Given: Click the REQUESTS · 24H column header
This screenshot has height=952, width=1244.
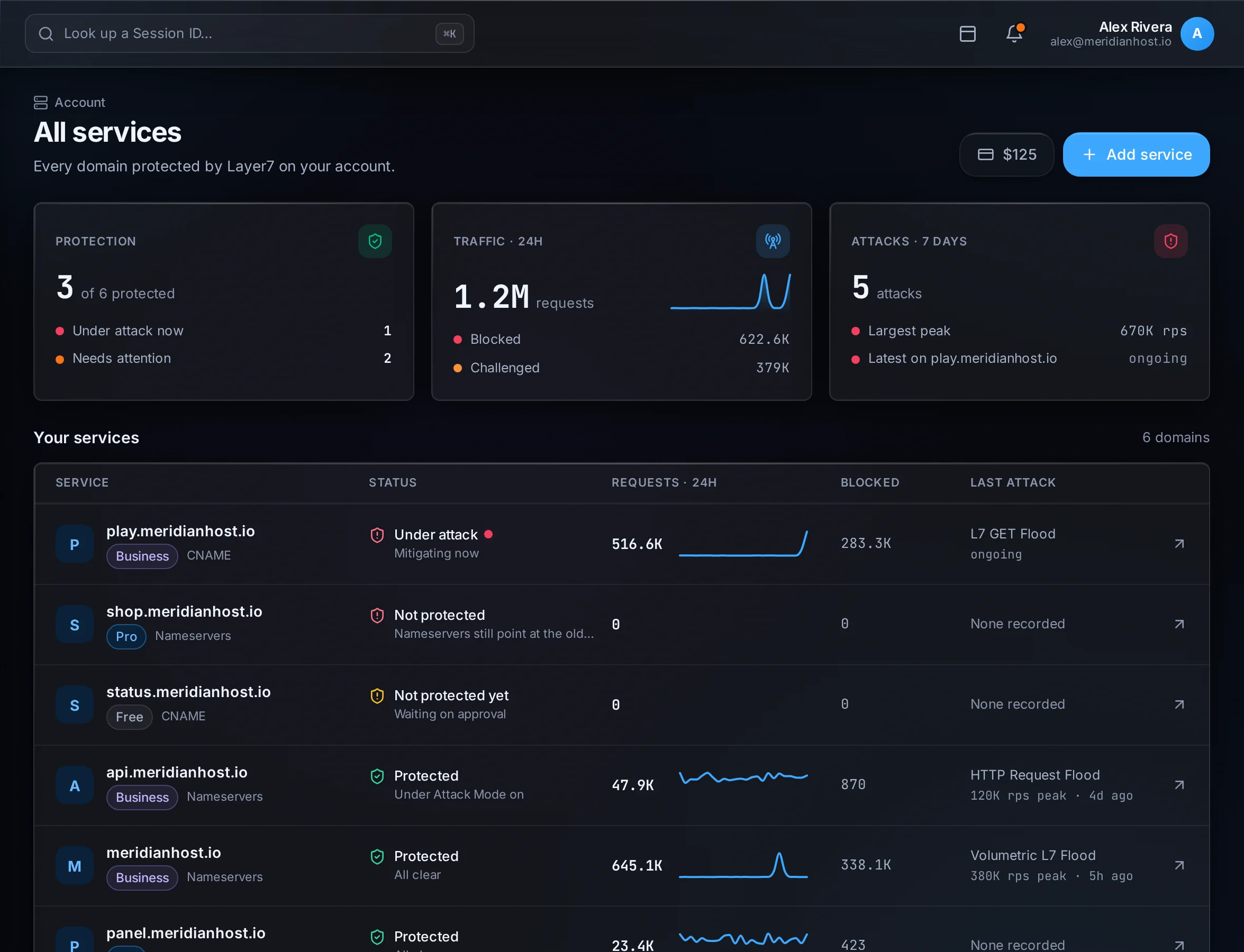Looking at the screenshot, I should (x=664, y=483).
